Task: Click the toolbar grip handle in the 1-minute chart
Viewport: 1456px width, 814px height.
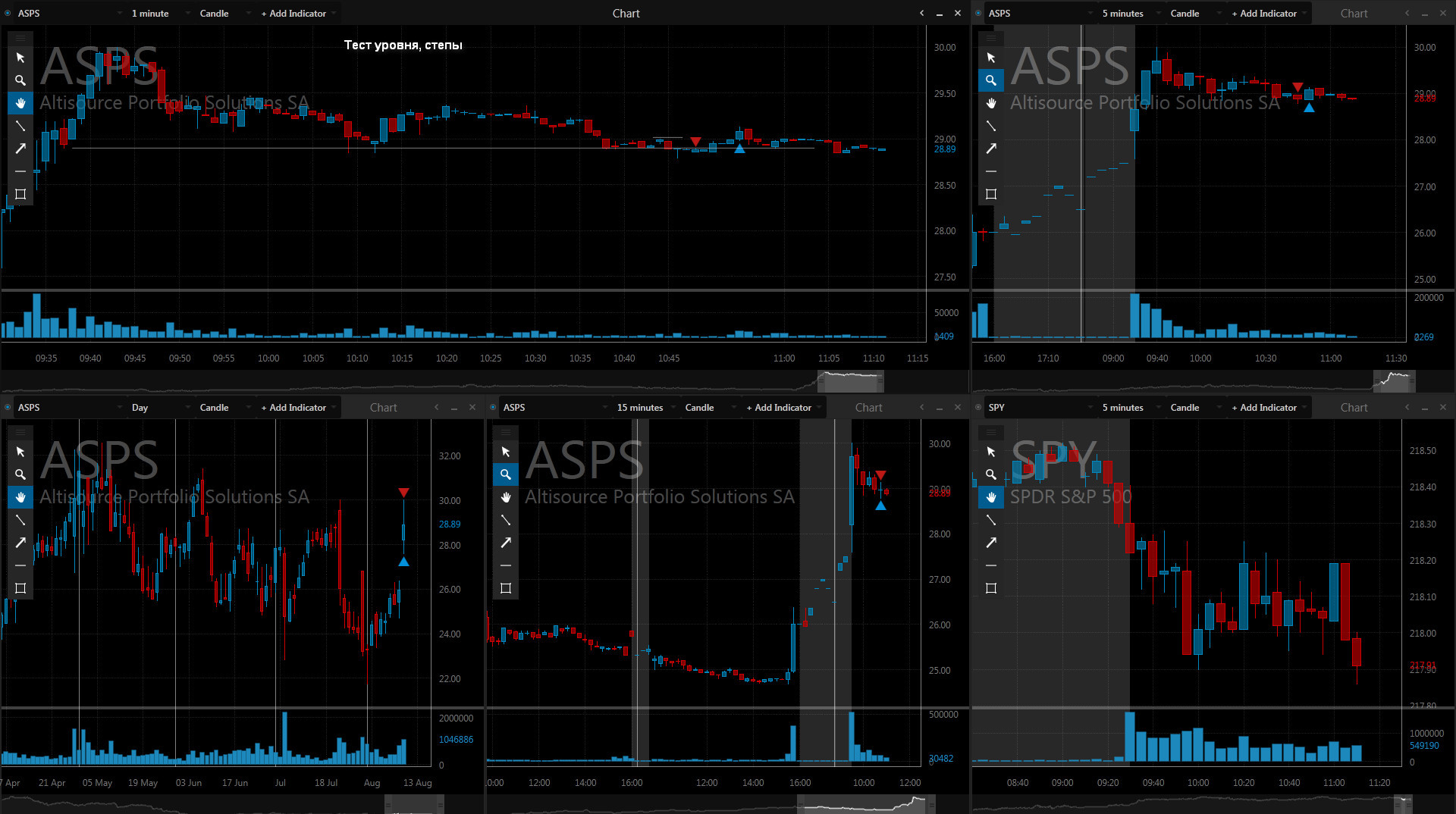Action: click(20, 38)
